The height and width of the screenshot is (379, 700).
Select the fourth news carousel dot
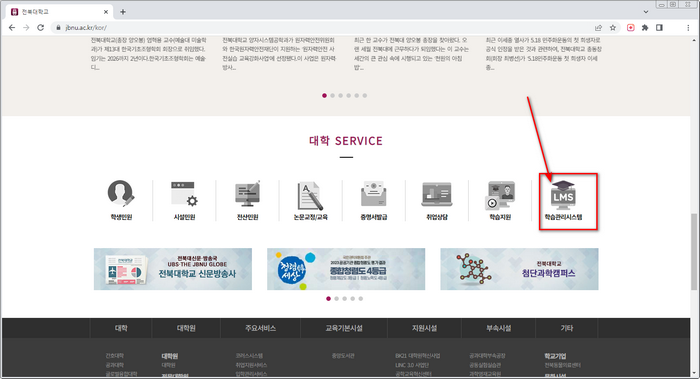tap(349, 96)
